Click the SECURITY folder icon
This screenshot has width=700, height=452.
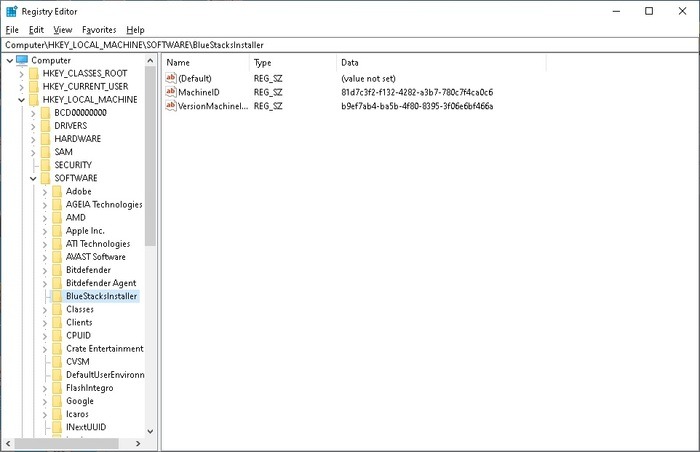(46, 165)
